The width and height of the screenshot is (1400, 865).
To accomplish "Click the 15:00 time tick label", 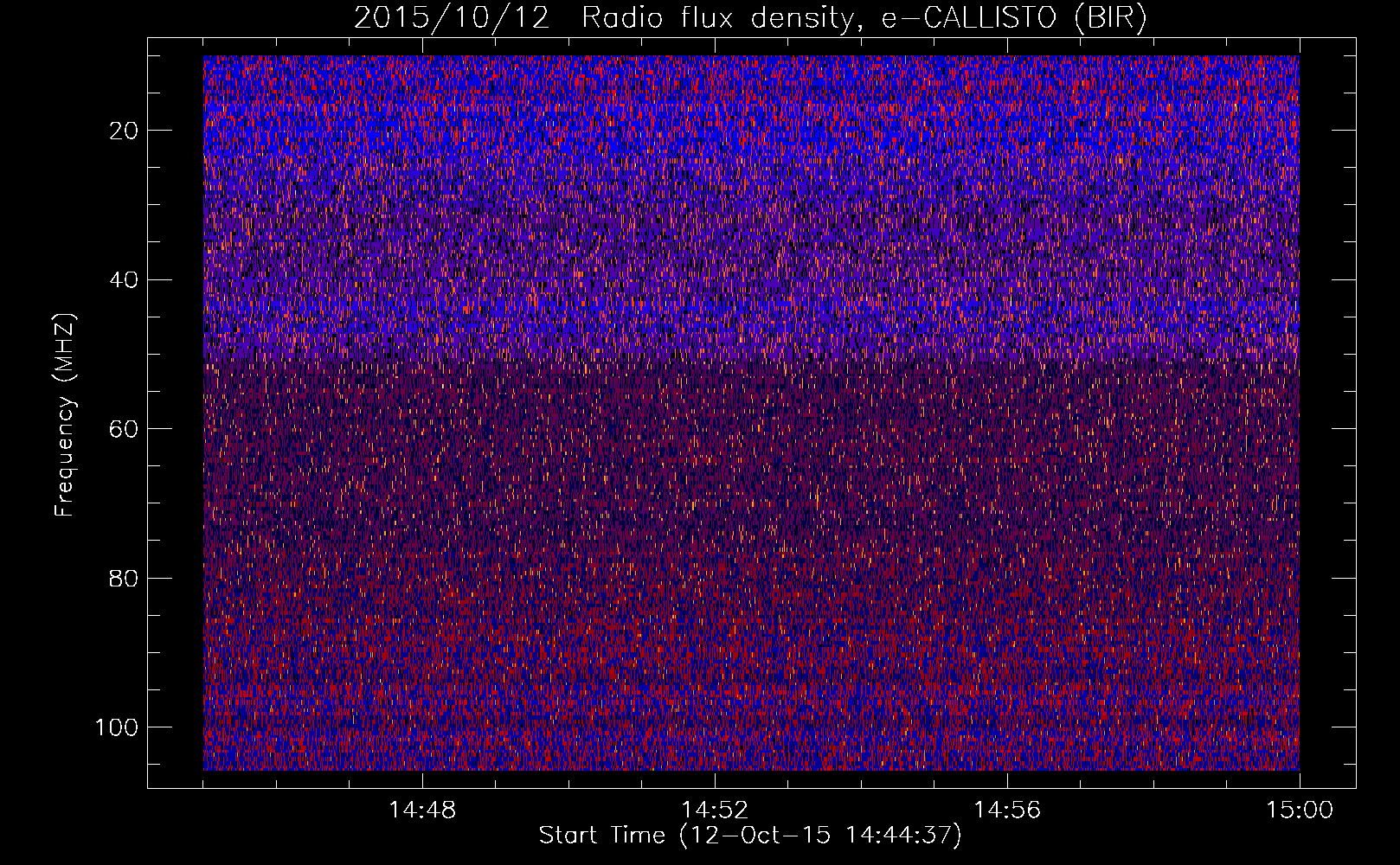I will coord(1300,811).
